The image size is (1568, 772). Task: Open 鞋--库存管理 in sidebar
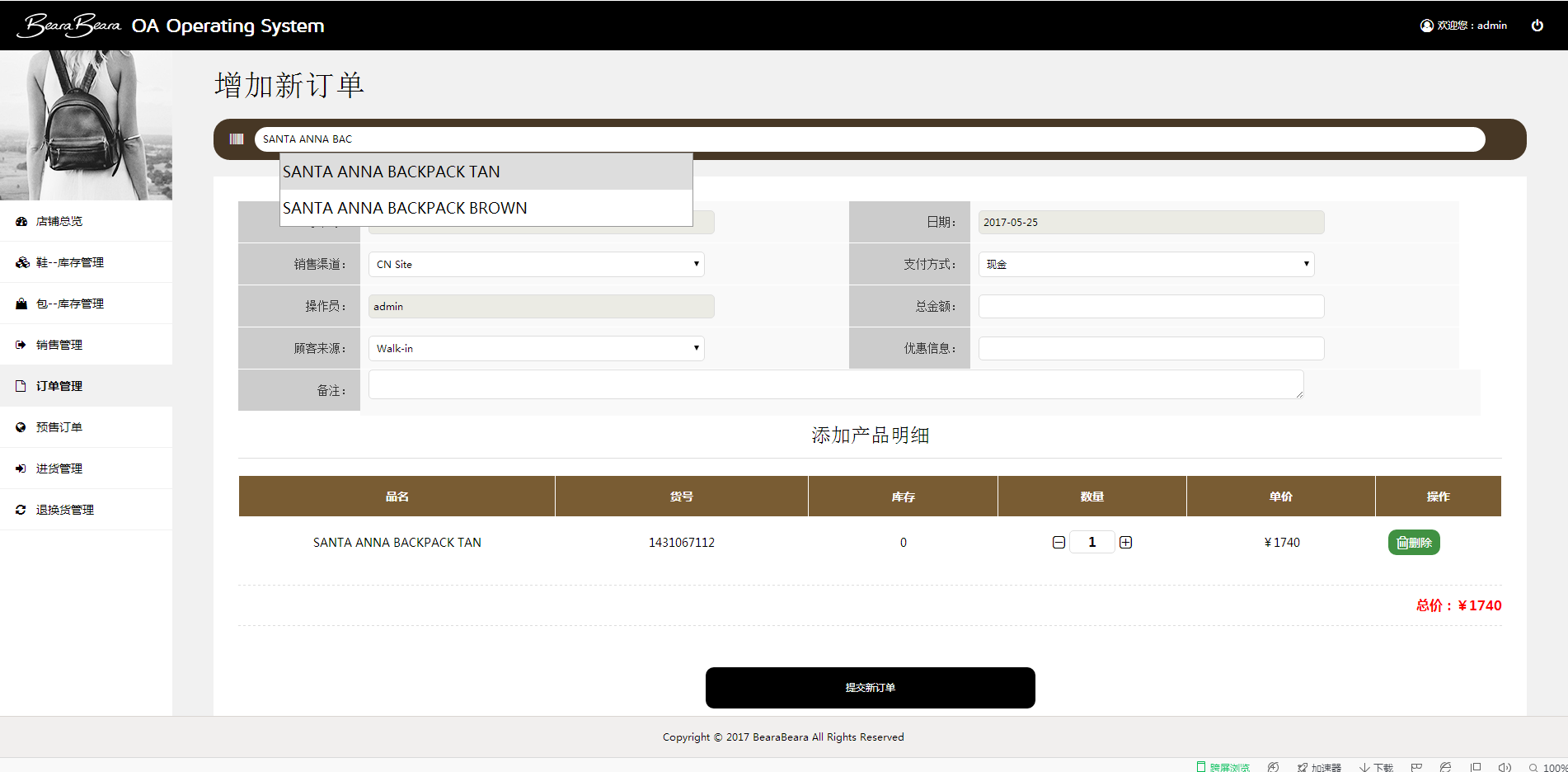(x=70, y=262)
